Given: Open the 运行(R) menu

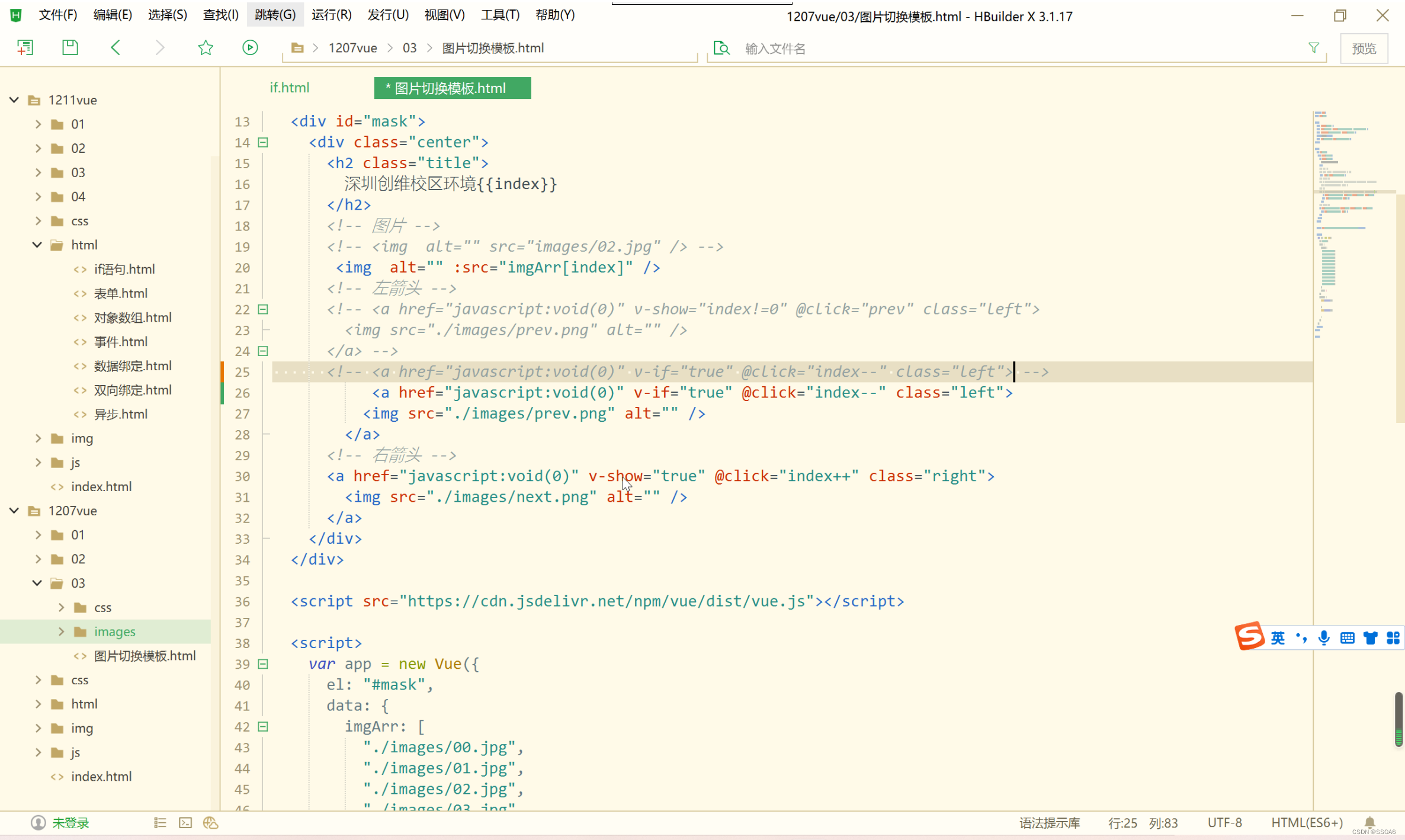Looking at the screenshot, I should click(x=331, y=15).
